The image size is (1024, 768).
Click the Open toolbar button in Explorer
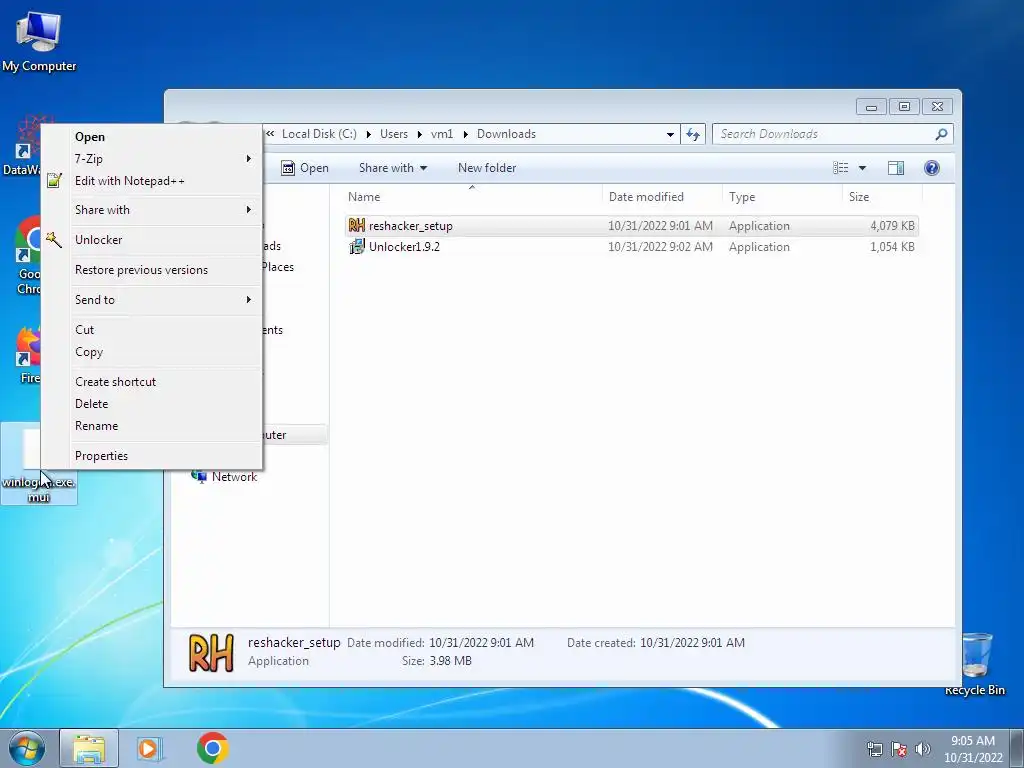tap(304, 168)
